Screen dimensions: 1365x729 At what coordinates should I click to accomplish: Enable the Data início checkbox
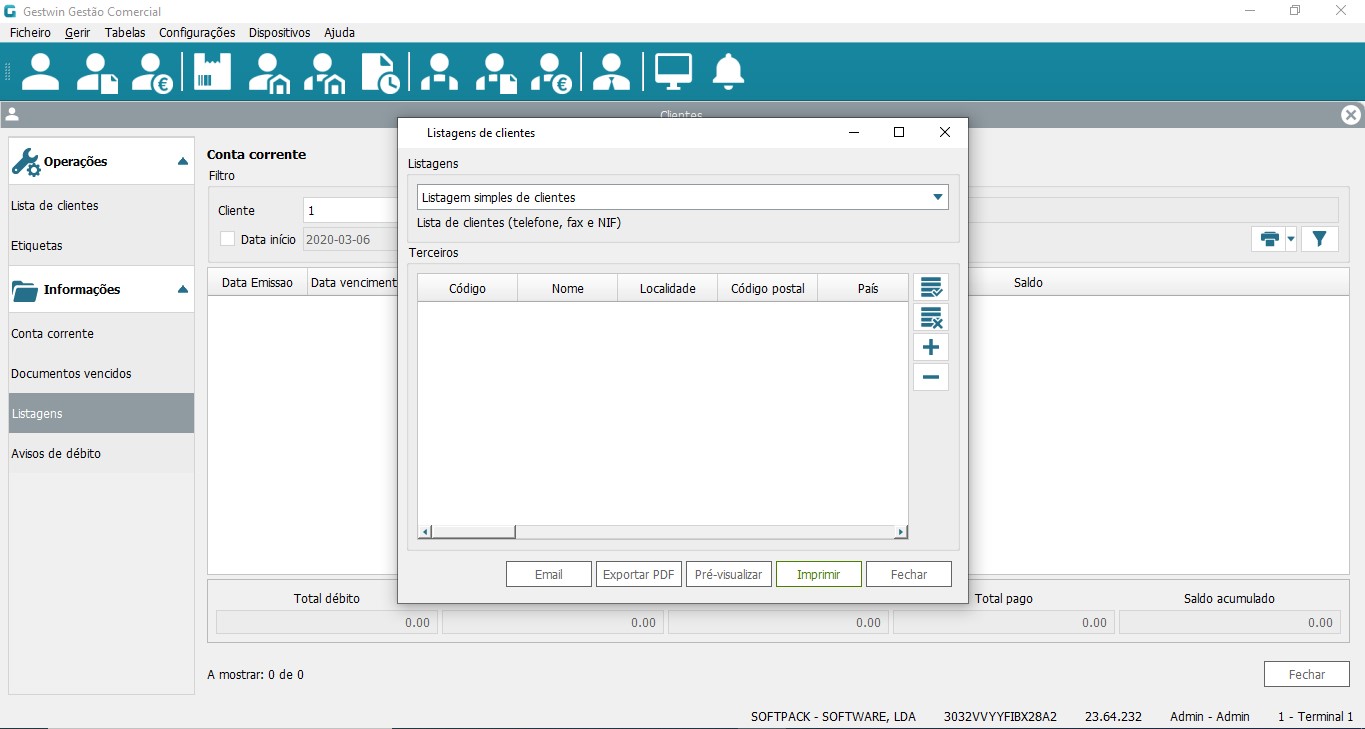(x=228, y=239)
